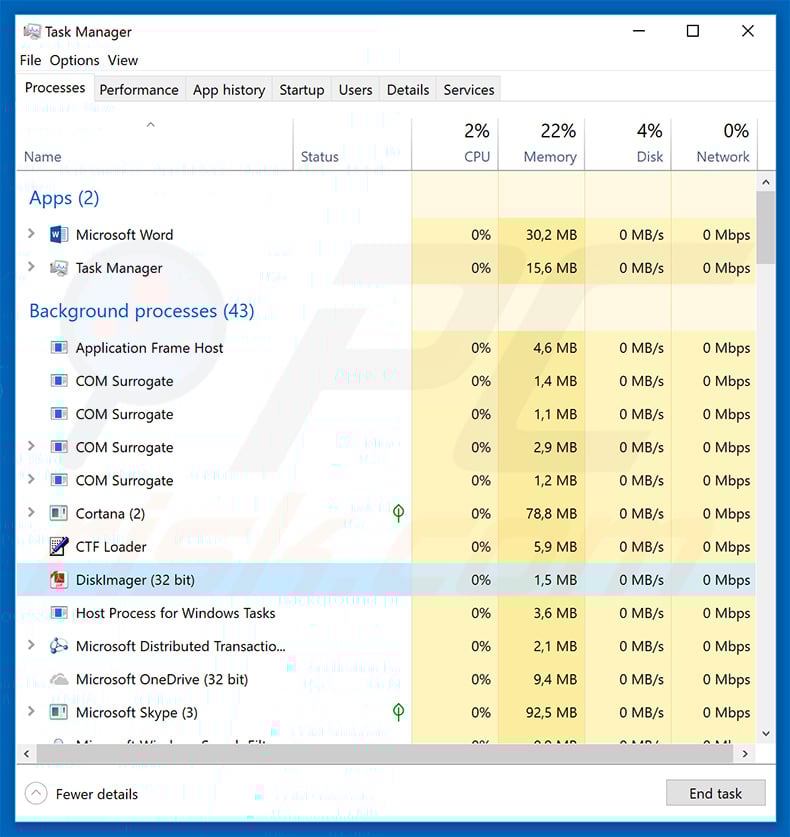Switch to the Performance tab
The image size is (790, 837).
[139, 90]
